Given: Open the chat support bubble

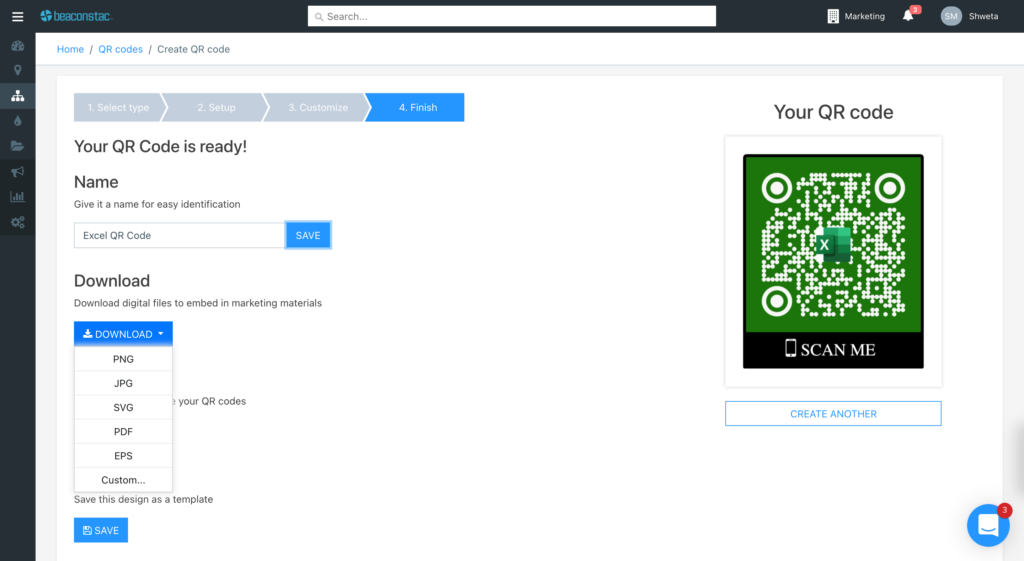Looking at the screenshot, I should 988,525.
